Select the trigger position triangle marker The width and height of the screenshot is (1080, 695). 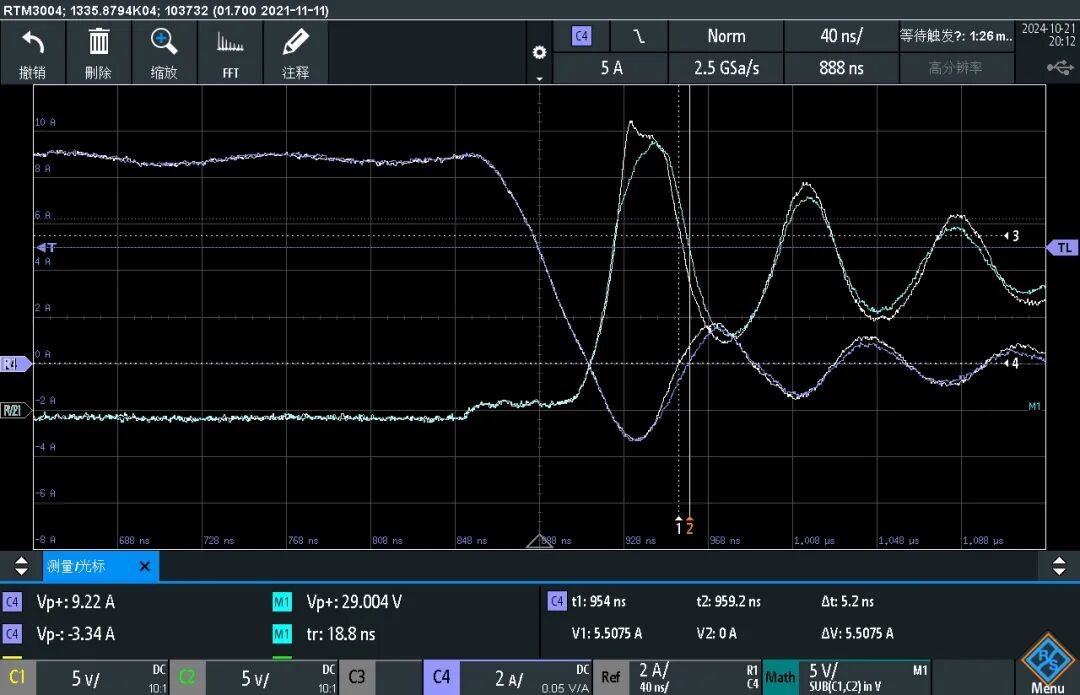click(x=539, y=541)
